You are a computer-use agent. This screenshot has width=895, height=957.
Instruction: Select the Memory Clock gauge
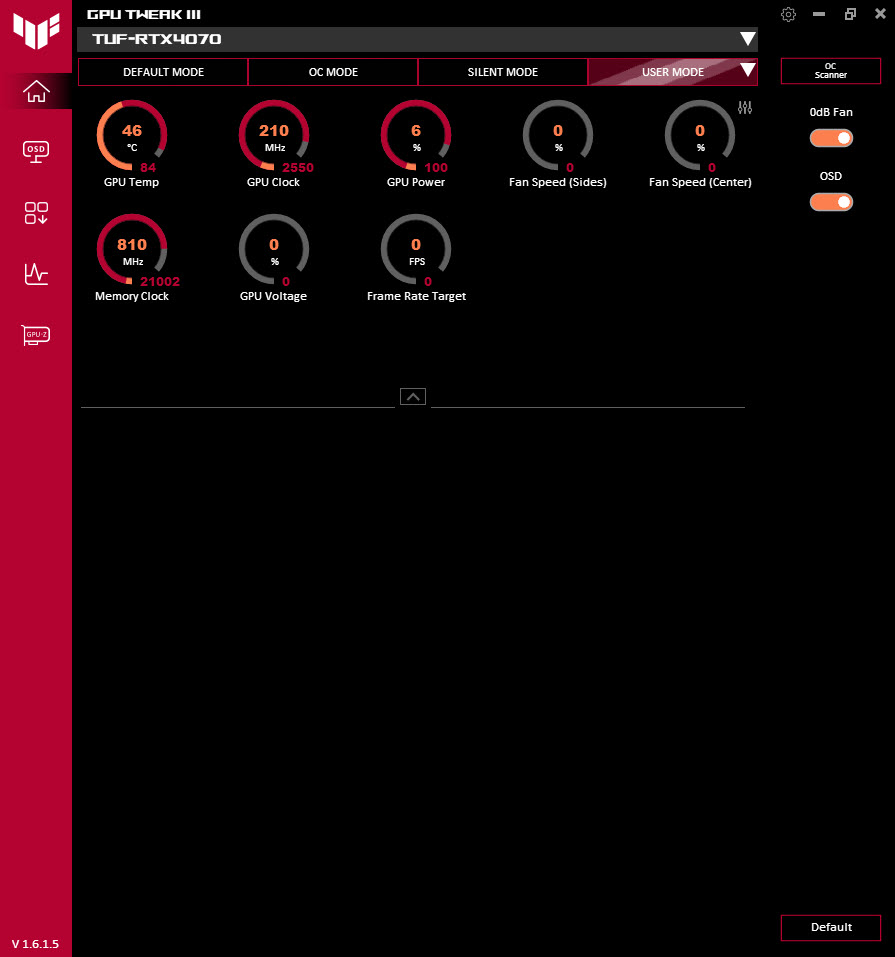click(x=131, y=250)
